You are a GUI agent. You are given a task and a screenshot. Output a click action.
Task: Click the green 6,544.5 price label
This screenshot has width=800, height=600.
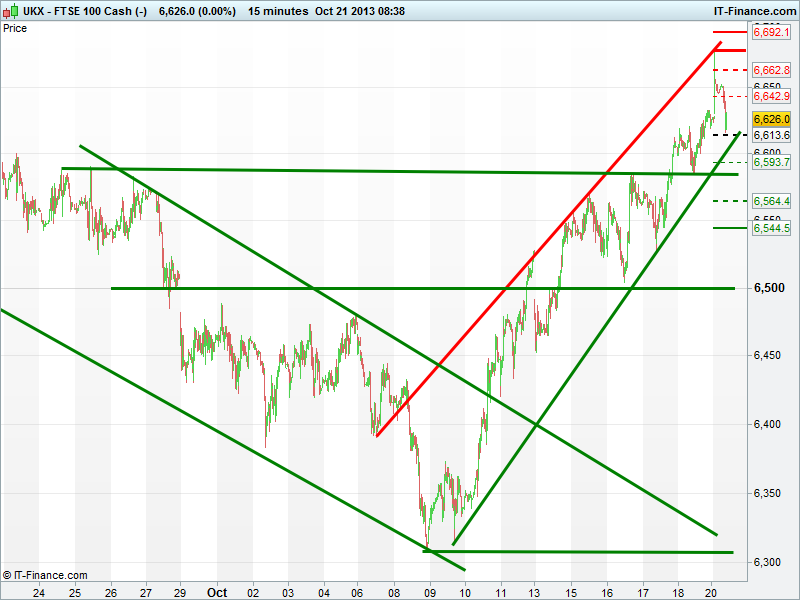pos(771,228)
